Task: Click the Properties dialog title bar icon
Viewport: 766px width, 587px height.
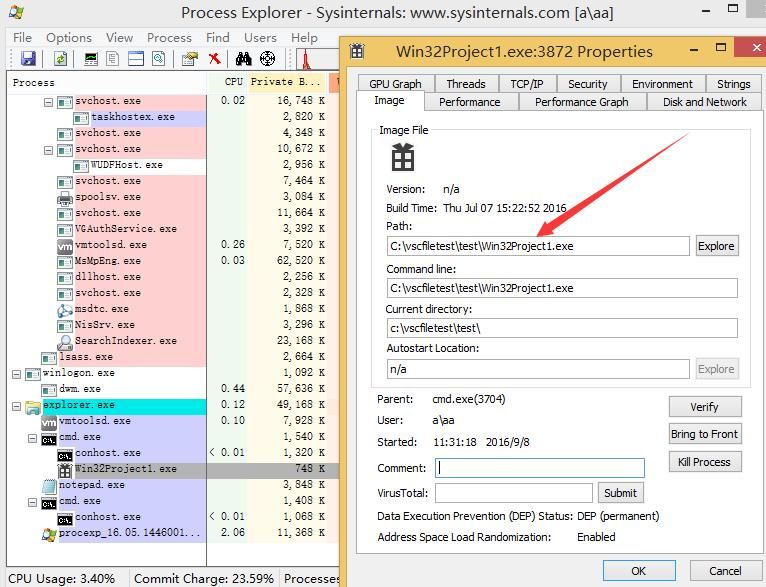Action: (357, 51)
